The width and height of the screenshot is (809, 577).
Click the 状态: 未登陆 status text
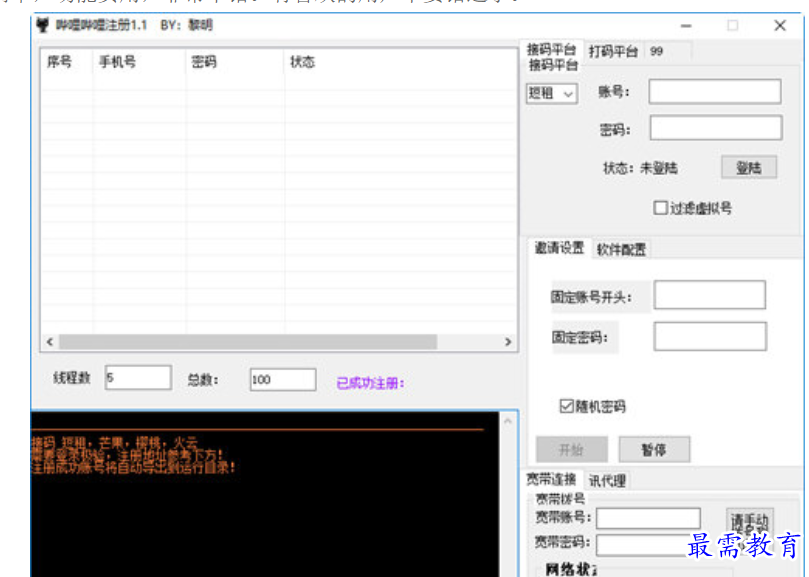pos(640,168)
